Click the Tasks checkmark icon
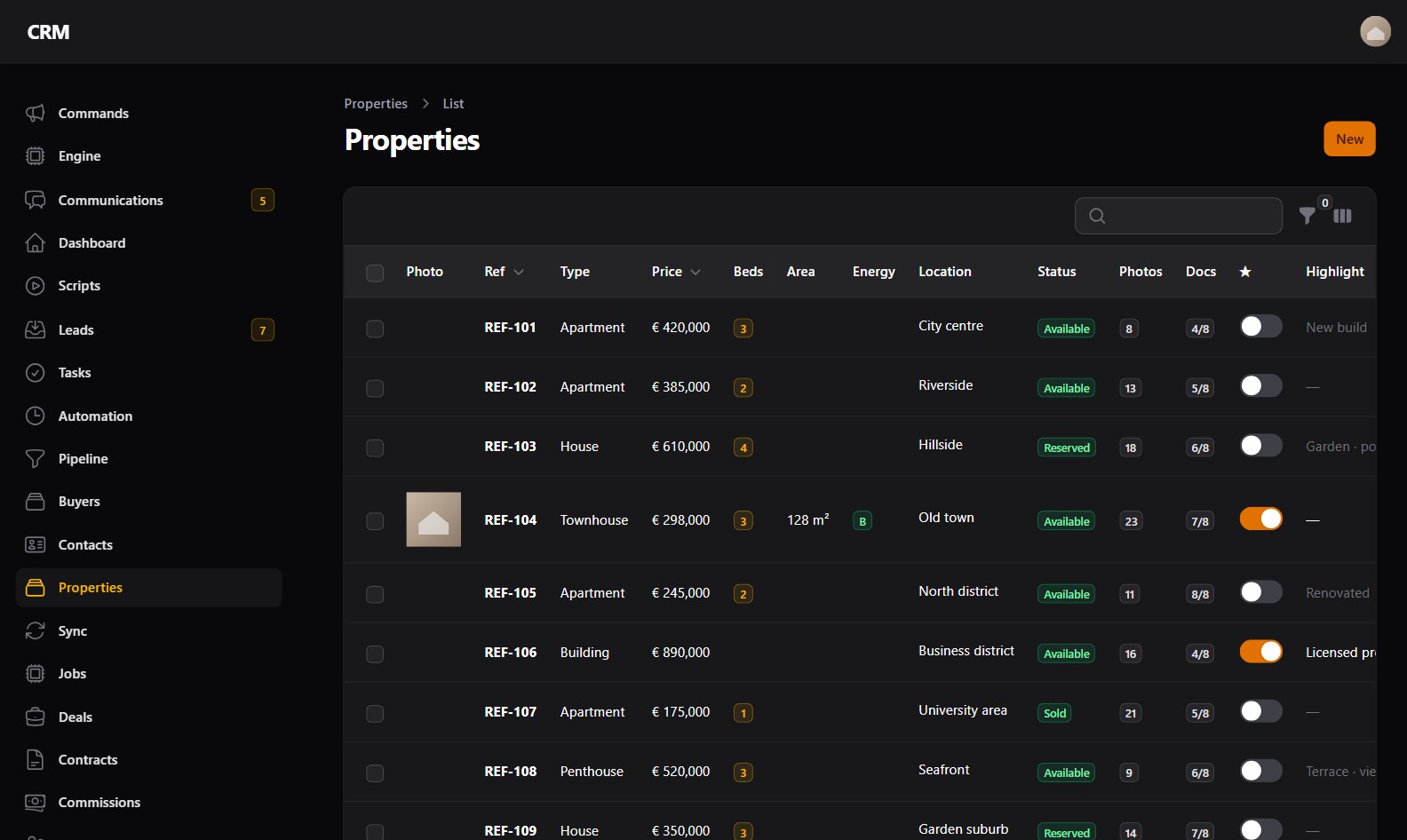Screen dimensions: 1407x840 [x=35, y=372]
